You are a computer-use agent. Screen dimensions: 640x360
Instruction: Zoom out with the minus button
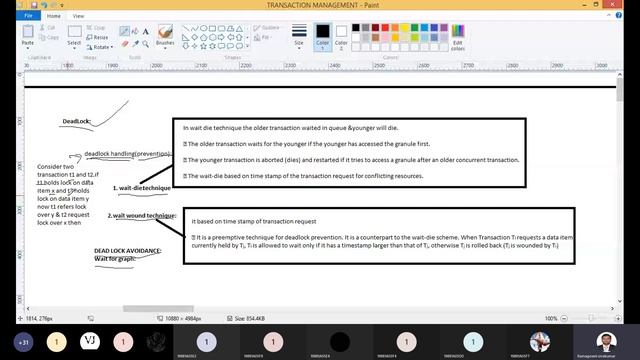coord(564,318)
